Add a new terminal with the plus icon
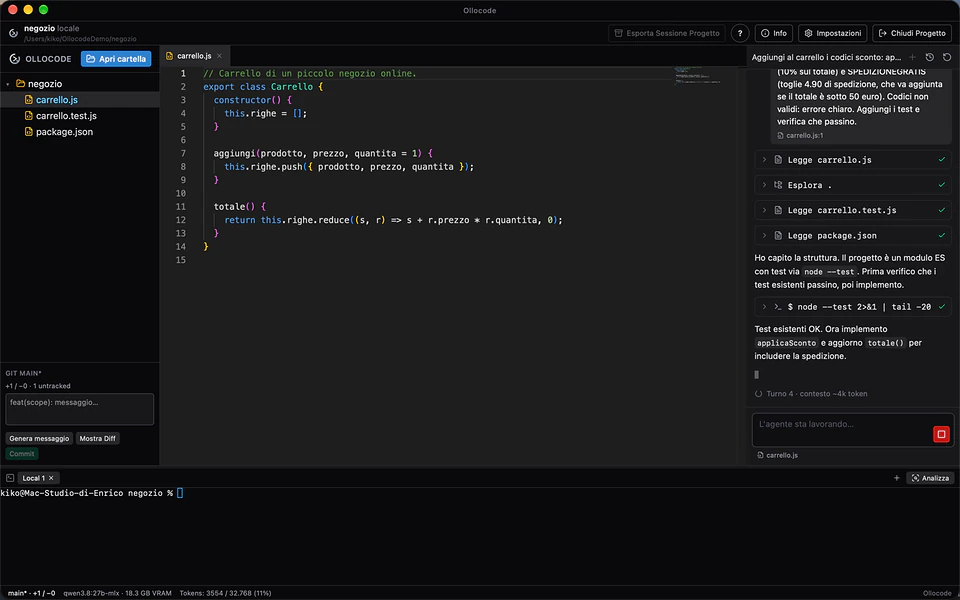The height and width of the screenshot is (600, 960). pyautogui.click(x=896, y=478)
